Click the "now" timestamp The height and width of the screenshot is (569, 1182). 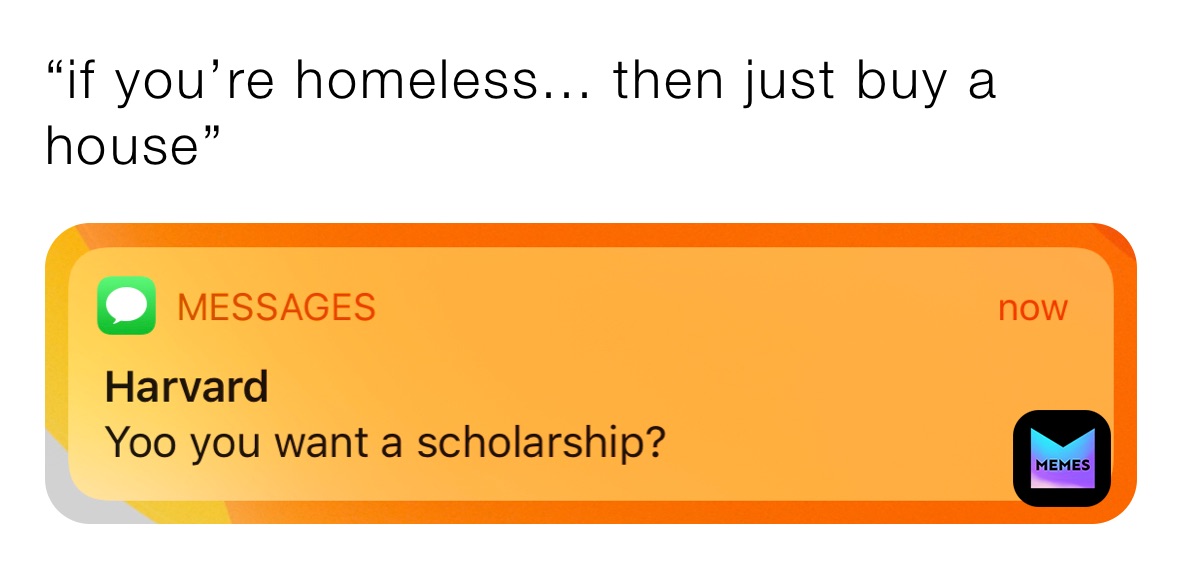[x=1032, y=308]
